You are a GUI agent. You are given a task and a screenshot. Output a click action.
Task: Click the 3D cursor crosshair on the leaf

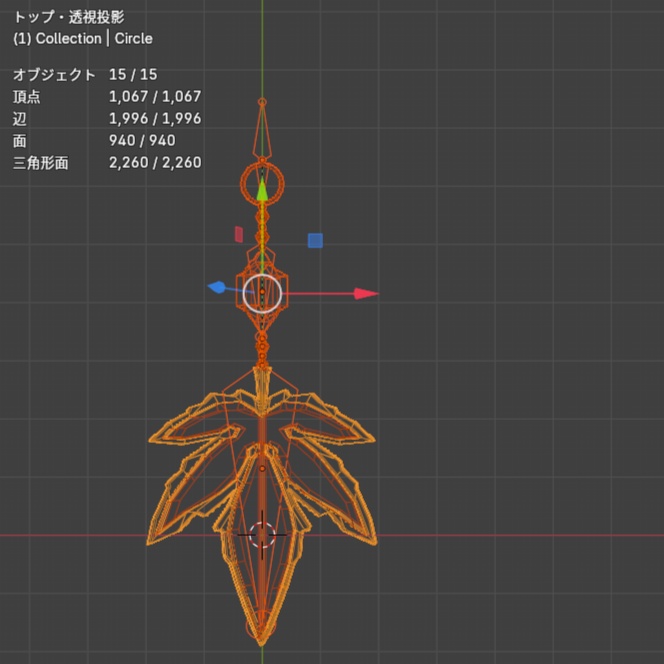click(x=262, y=535)
